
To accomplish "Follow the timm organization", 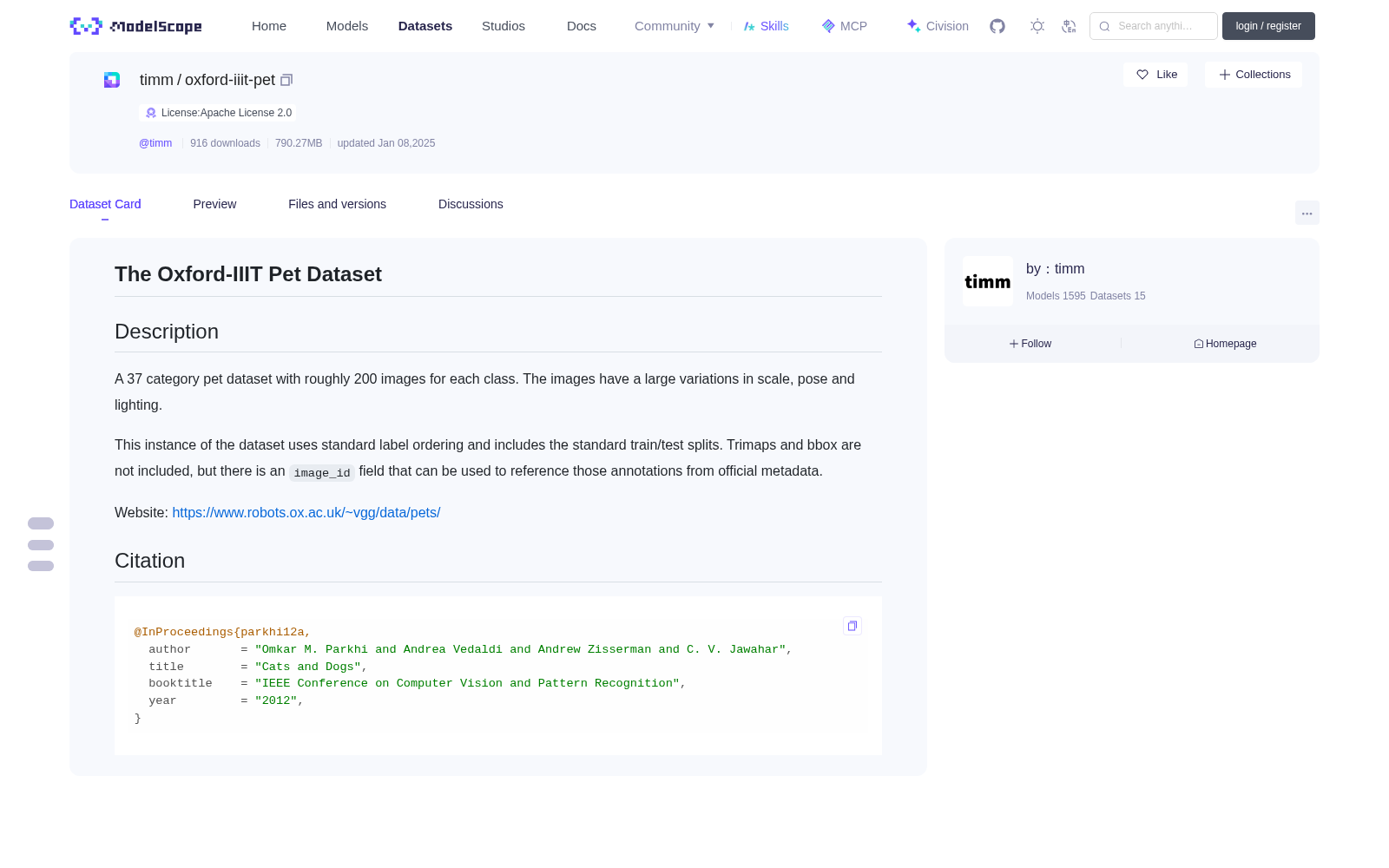I will click(1030, 344).
